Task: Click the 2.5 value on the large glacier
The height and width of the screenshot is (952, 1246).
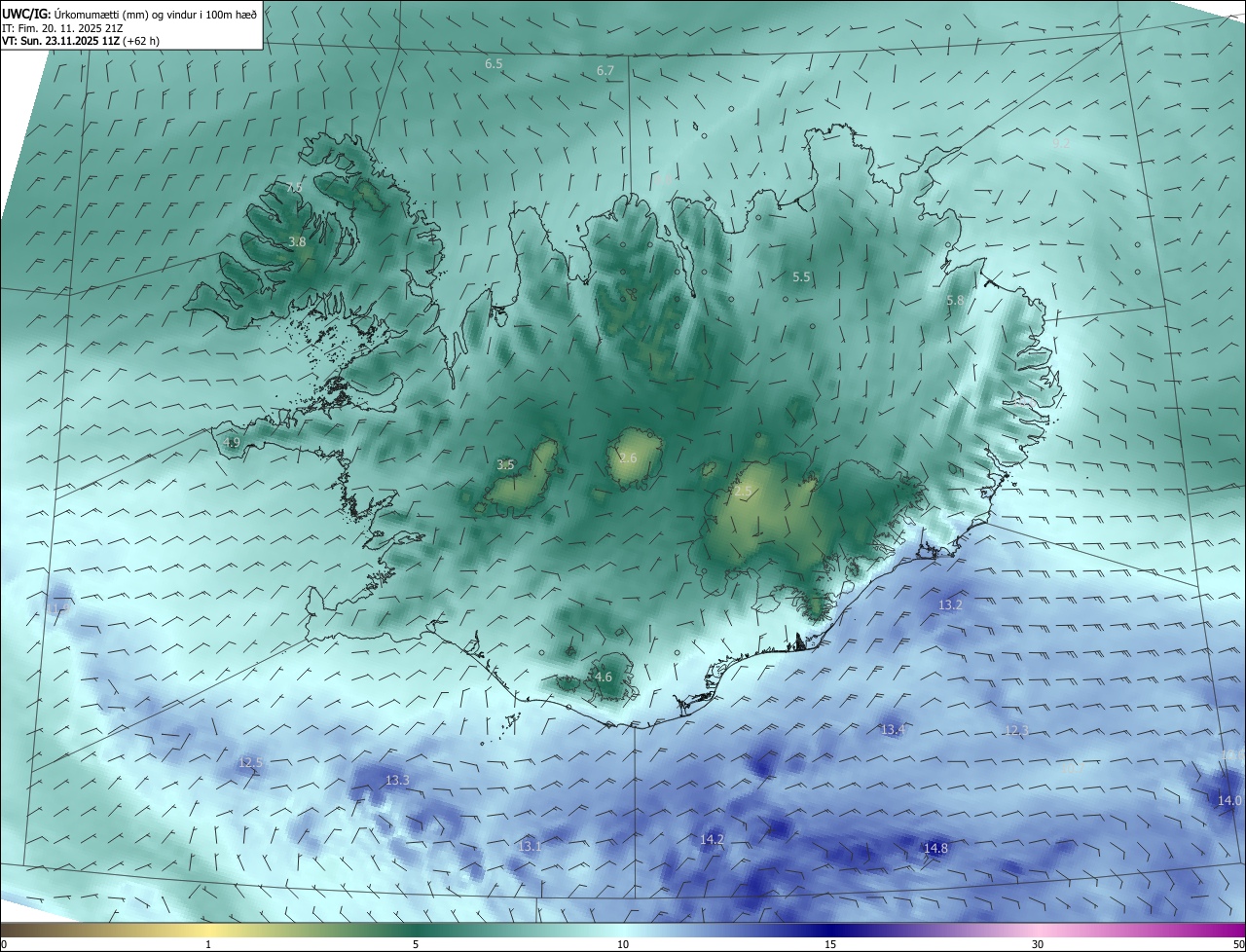Action: 743,493
